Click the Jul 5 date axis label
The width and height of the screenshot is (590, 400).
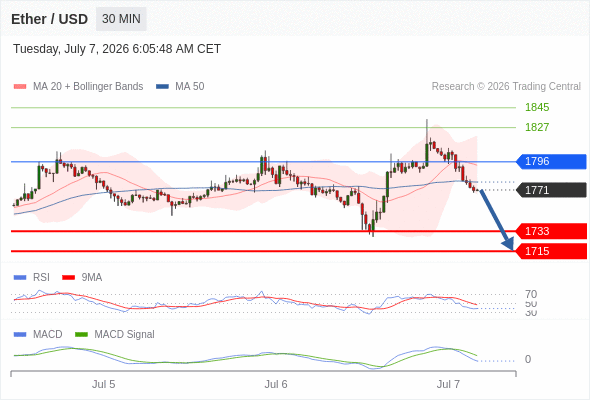tap(103, 384)
